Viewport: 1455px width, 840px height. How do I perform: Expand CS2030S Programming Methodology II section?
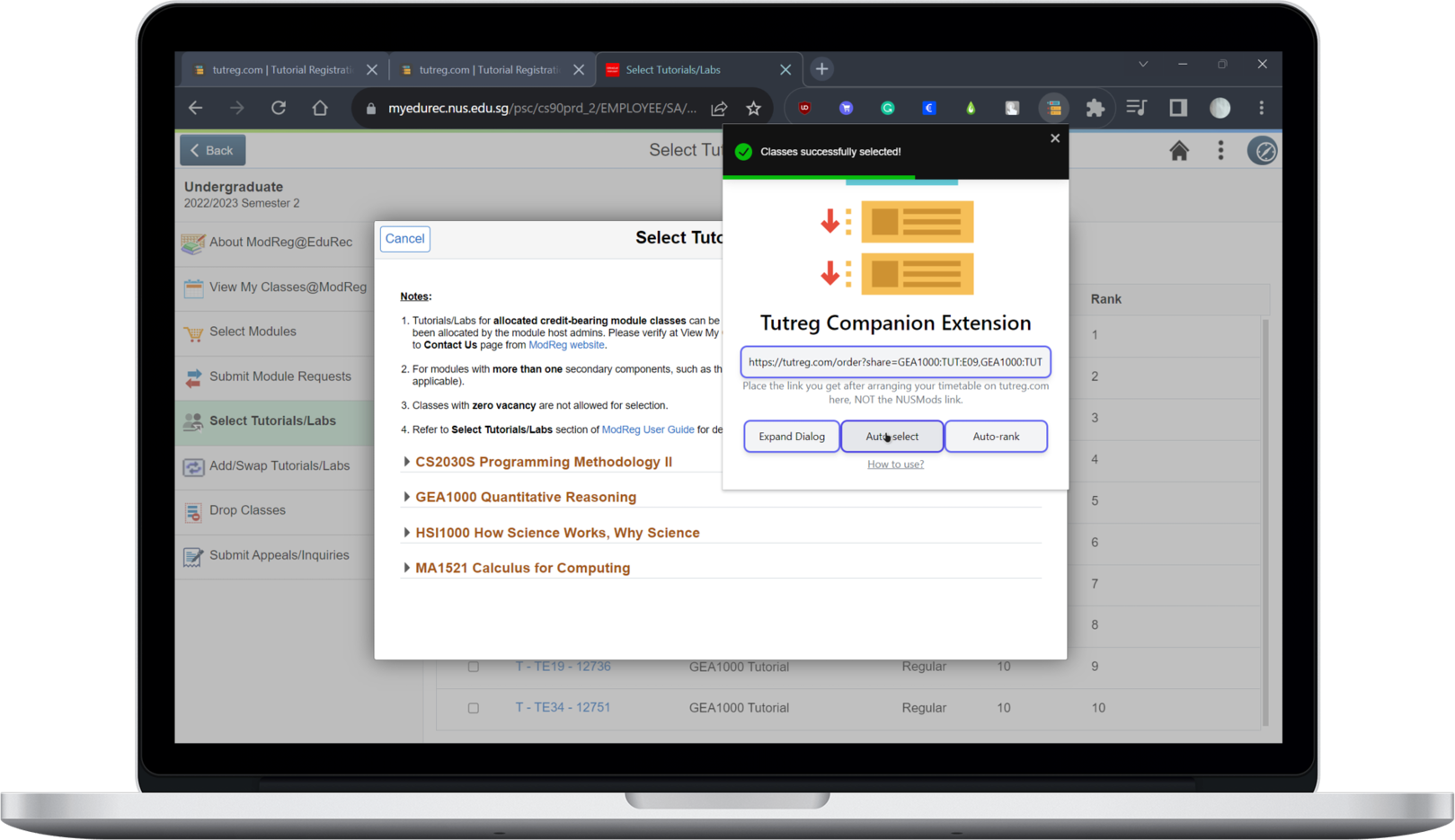click(543, 462)
